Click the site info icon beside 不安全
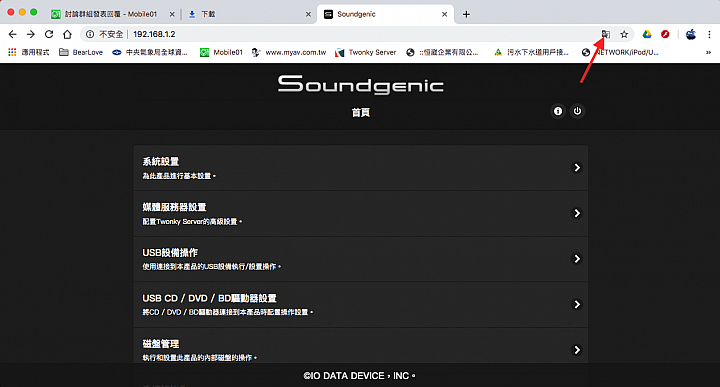 pyautogui.click(x=90, y=34)
